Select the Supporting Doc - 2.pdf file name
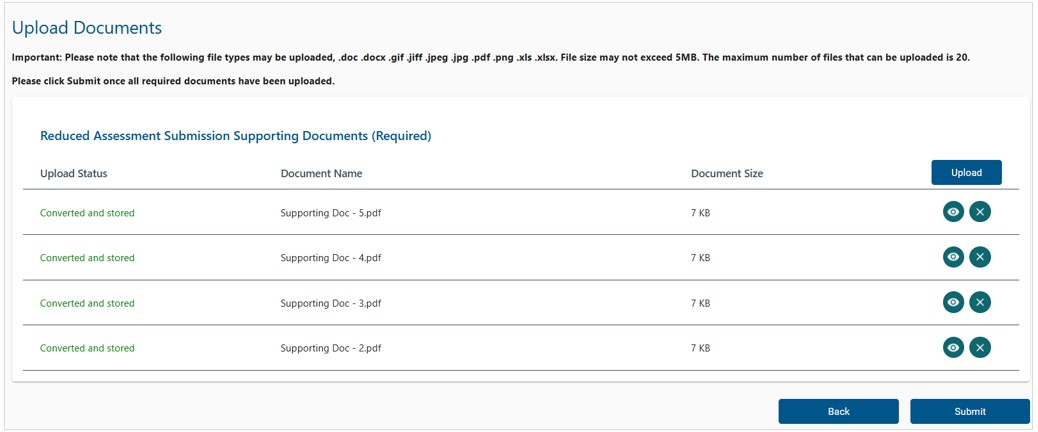Image resolution: width=1038 pixels, height=432 pixels. coord(331,348)
